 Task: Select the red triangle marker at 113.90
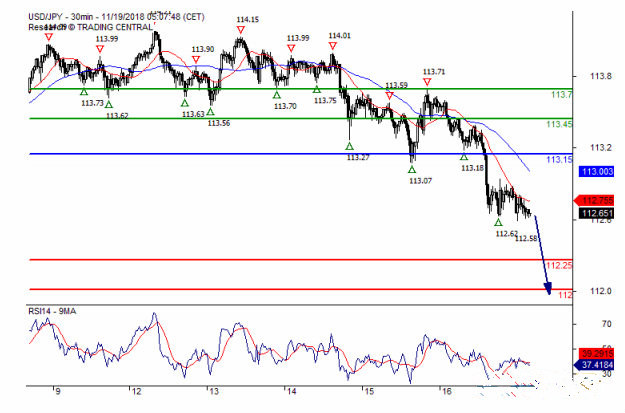coord(196,59)
